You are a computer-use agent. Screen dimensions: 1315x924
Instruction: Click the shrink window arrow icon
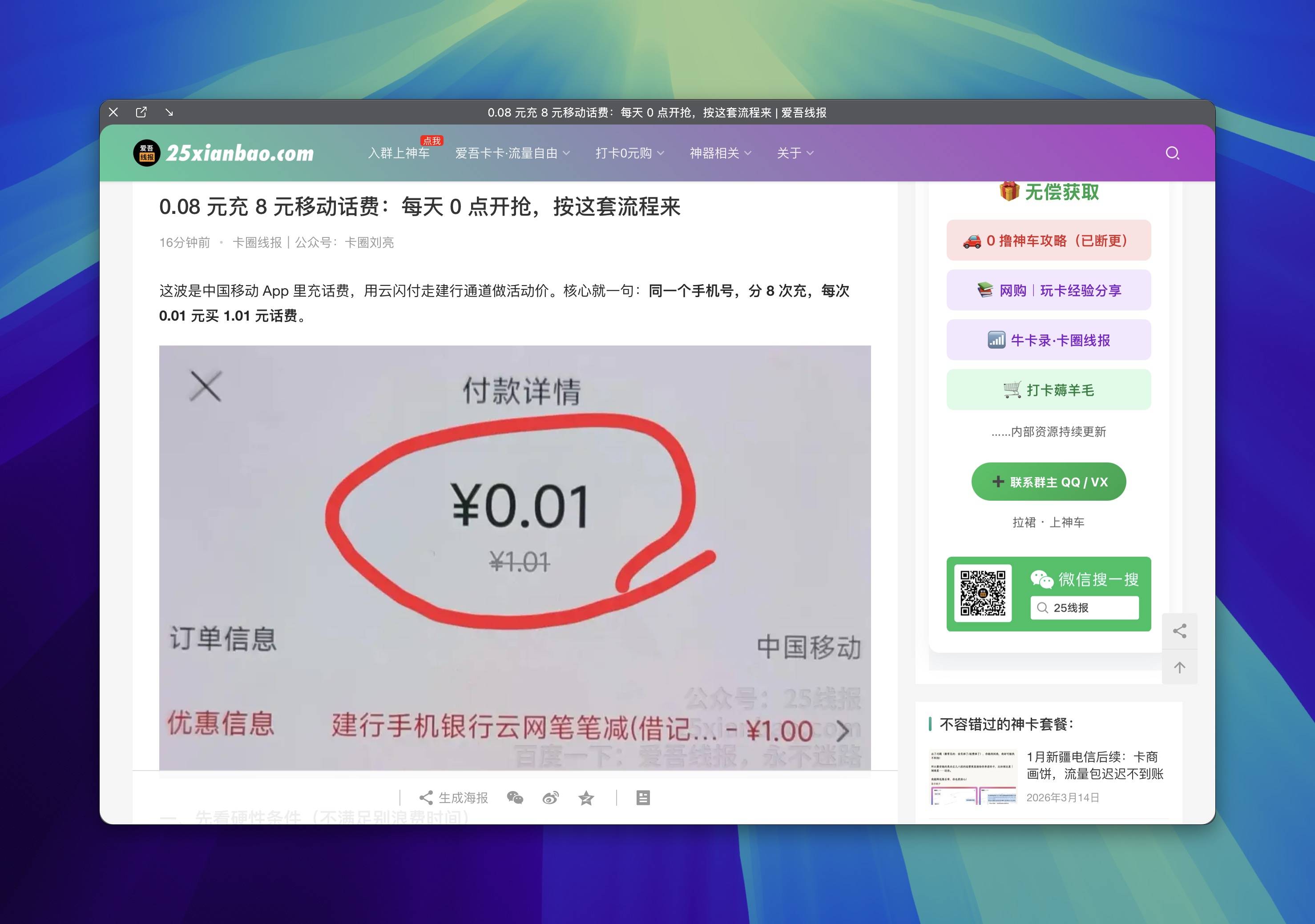(x=169, y=112)
